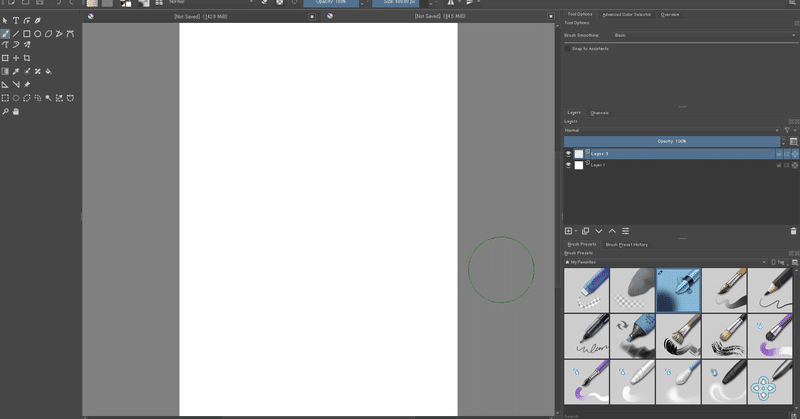The width and height of the screenshot is (800, 419).
Task: Select the Assistant tool
Action: pyautogui.click(x=5, y=85)
